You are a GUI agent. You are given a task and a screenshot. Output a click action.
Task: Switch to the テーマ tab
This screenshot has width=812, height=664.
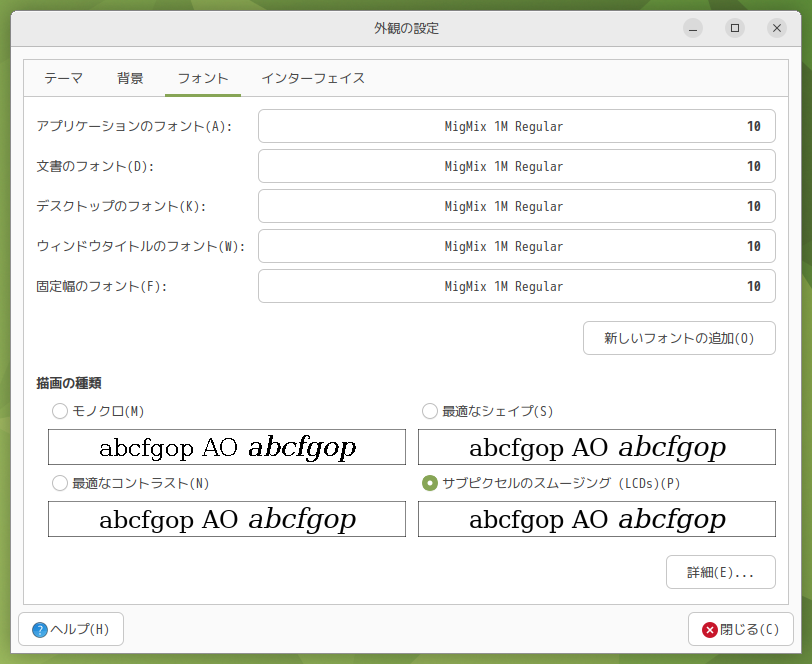click(63, 78)
